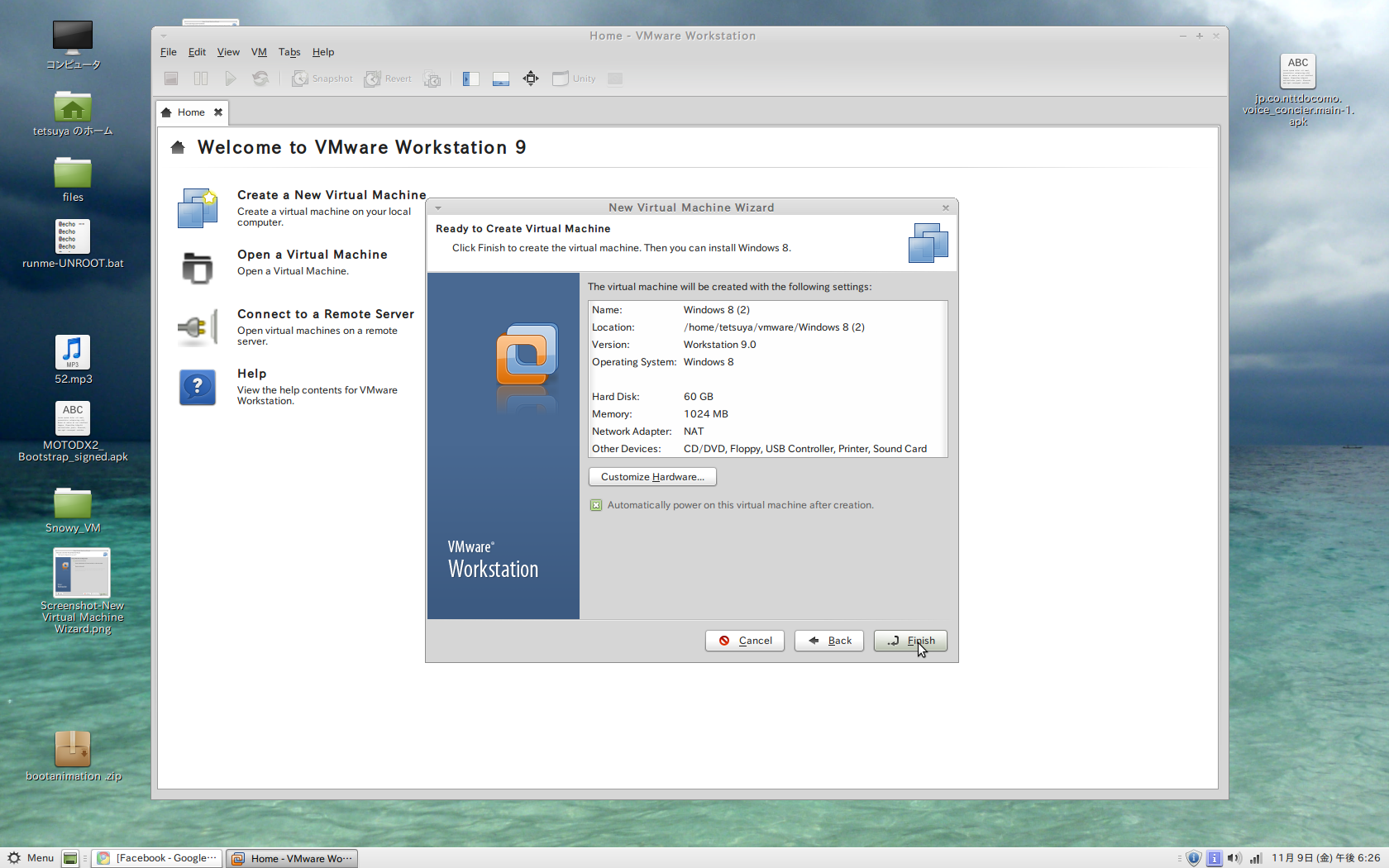Click the power off toolbar icon
Image resolution: width=1389 pixels, height=868 pixels.
tap(171, 79)
